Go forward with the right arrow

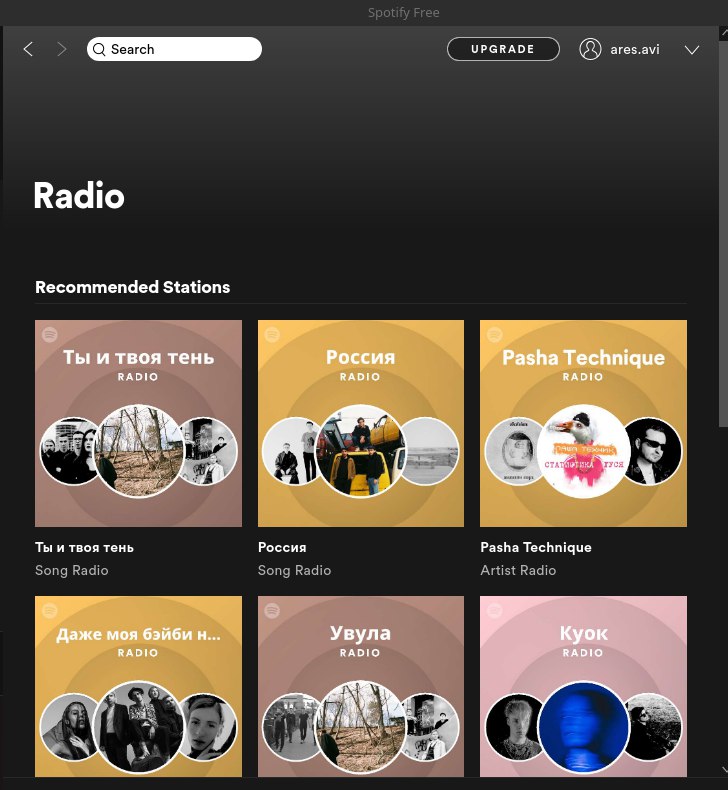tap(61, 49)
